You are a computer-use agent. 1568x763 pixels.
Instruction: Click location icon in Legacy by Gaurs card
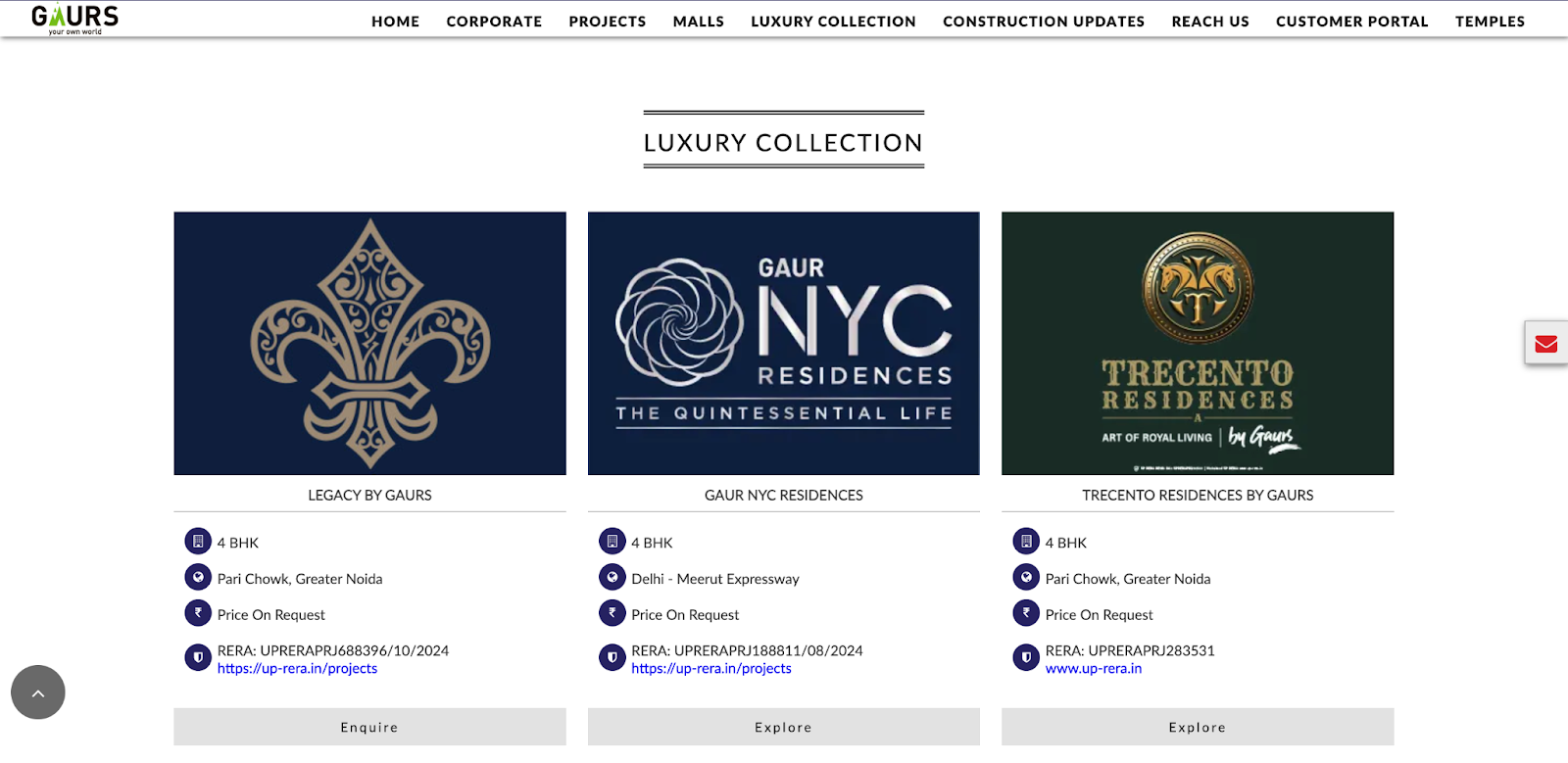pyautogui.click(x=198, y=578)
